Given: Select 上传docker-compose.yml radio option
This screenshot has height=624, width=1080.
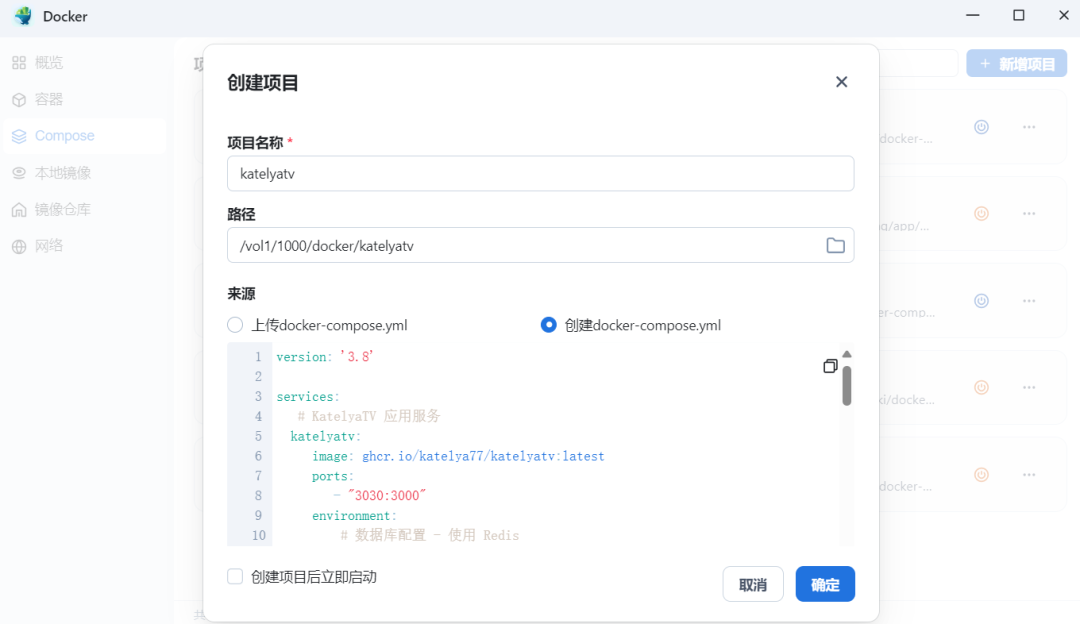Looking at the screenshot, I should [235, 325].
